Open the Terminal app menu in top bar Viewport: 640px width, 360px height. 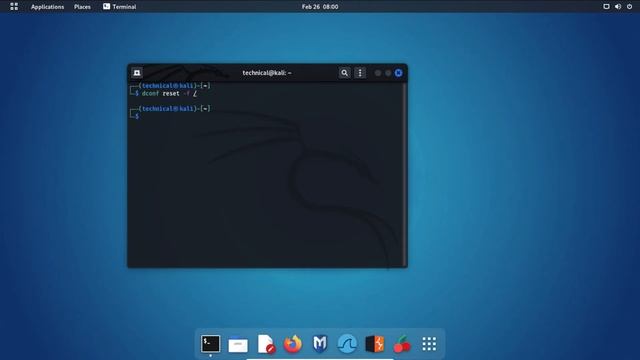point(120,7)
